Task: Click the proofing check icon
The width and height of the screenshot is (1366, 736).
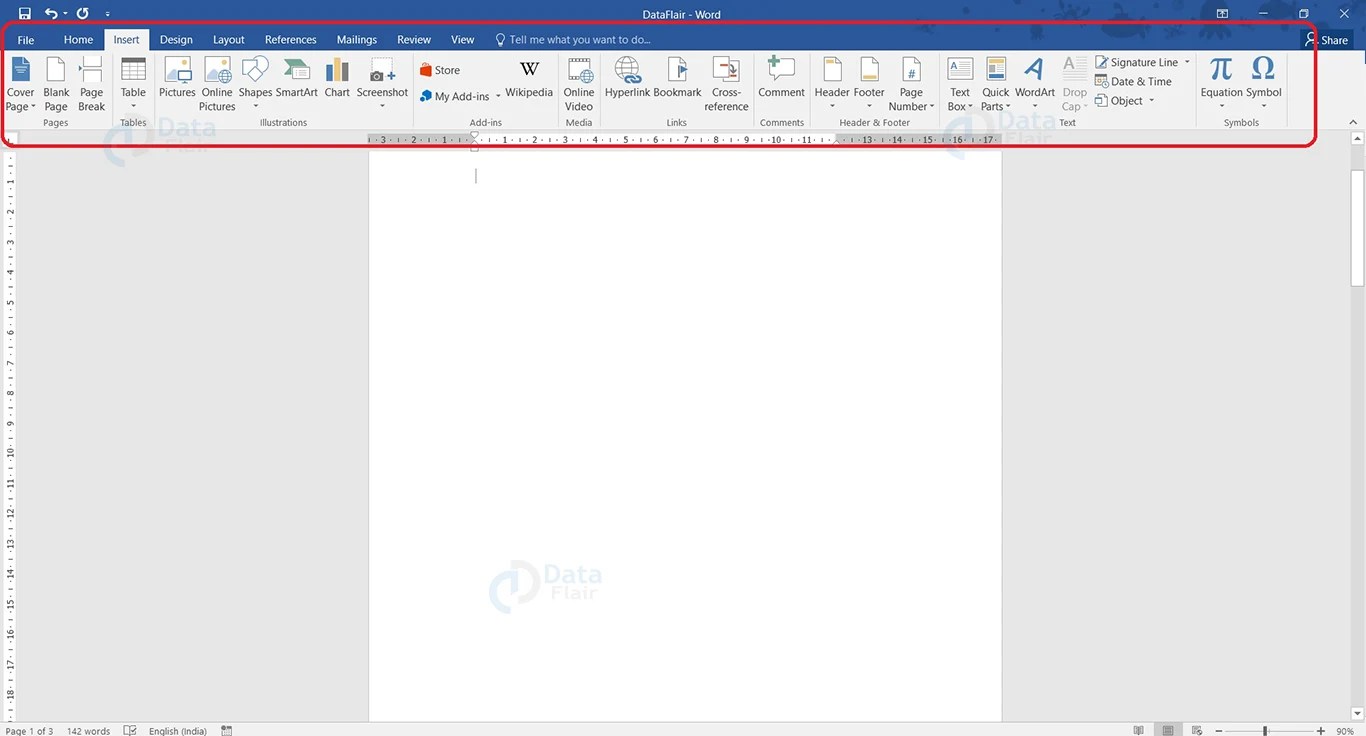Action: [x=130, y=731]
